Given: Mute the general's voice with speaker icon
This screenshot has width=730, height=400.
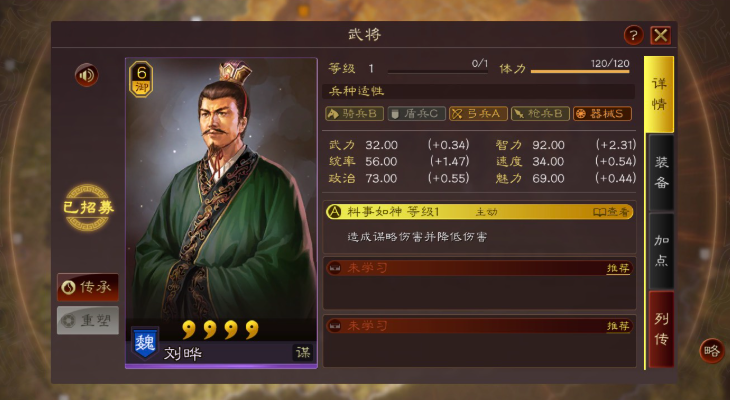Looking at the screenshot, I should point(87,75).
